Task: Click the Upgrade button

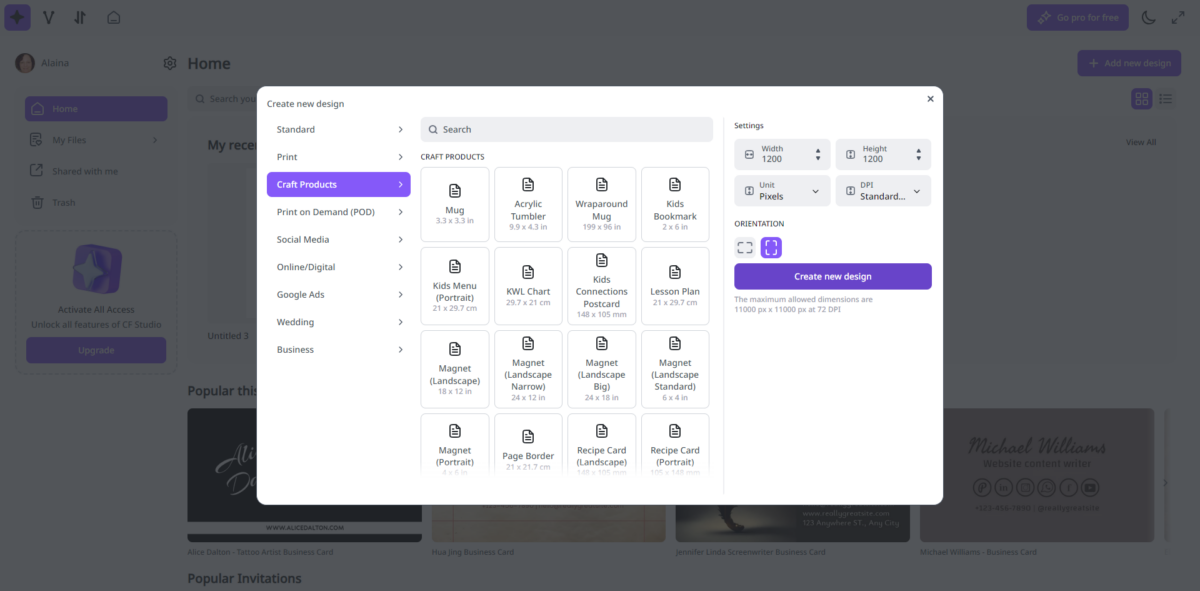Action: (x=96, y=350)
